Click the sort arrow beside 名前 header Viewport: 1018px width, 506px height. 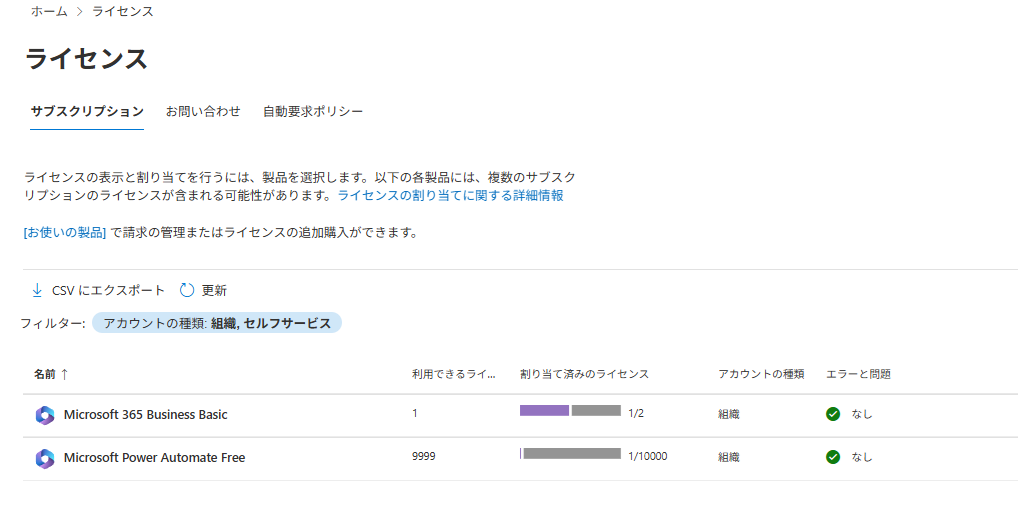pyautogui.click(x=65, y=374)
